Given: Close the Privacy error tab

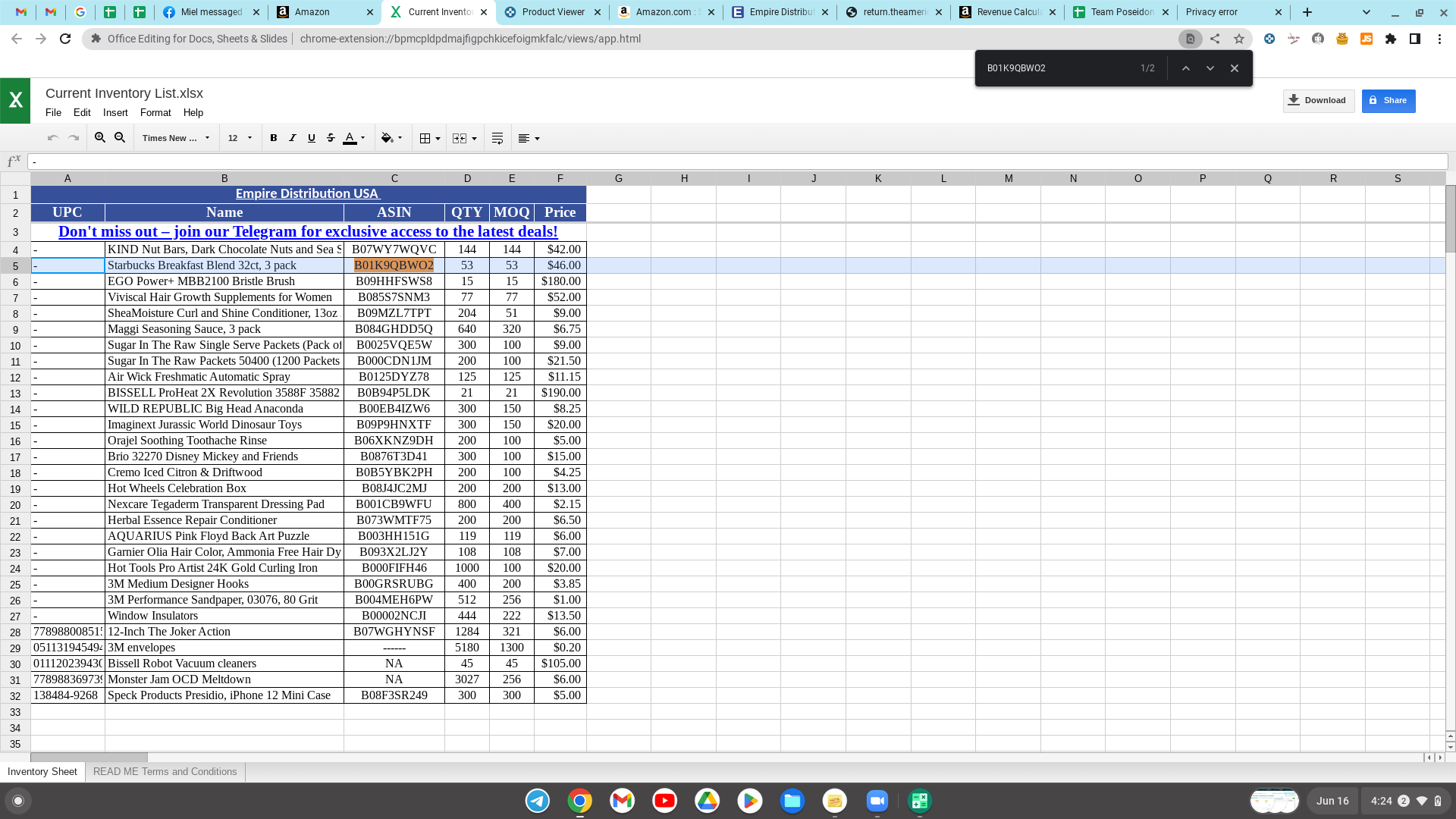Looking at the screenshot, I should 1279,12.
